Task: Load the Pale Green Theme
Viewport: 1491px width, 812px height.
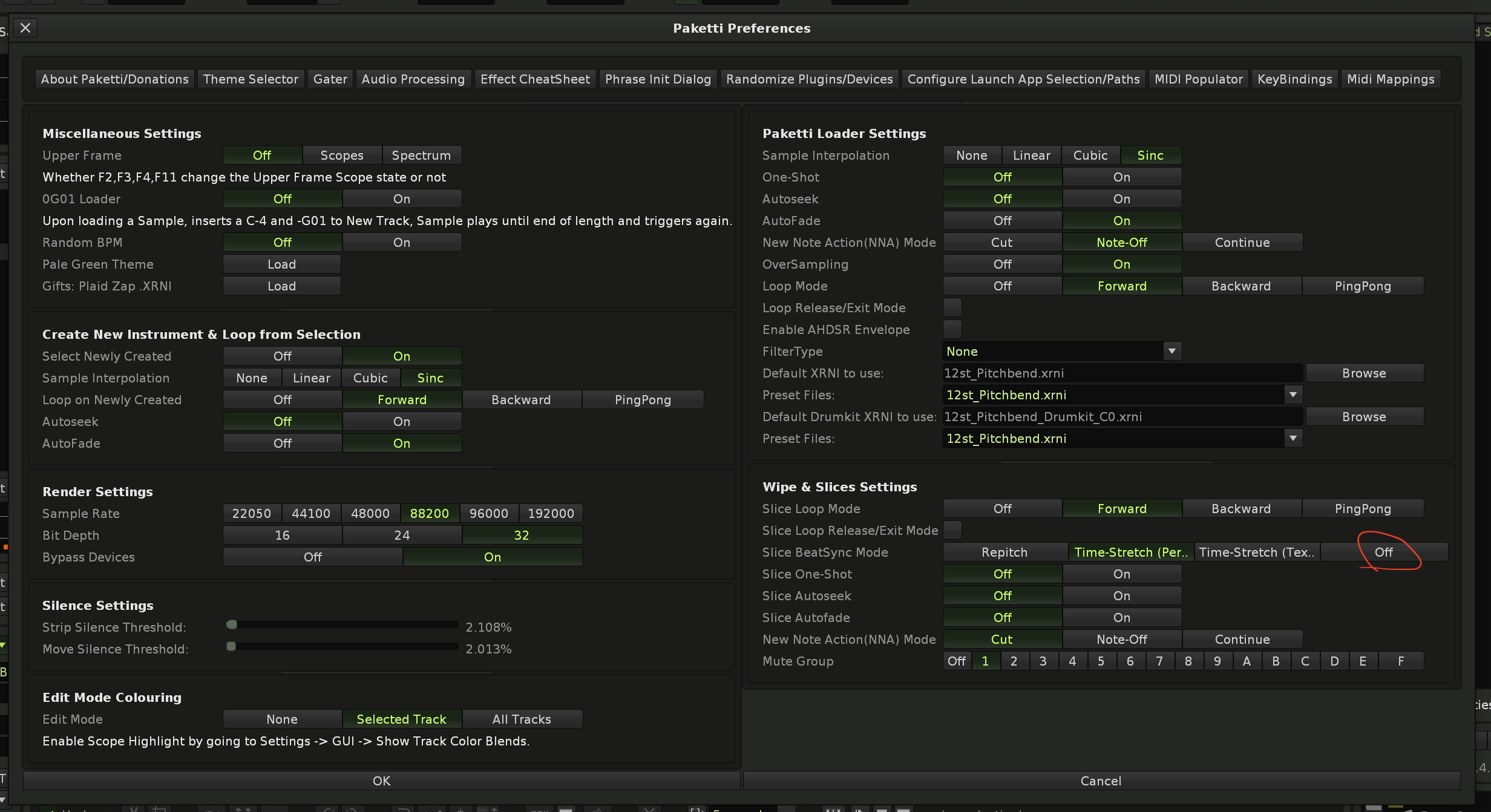Action: [x=282, y=264]
